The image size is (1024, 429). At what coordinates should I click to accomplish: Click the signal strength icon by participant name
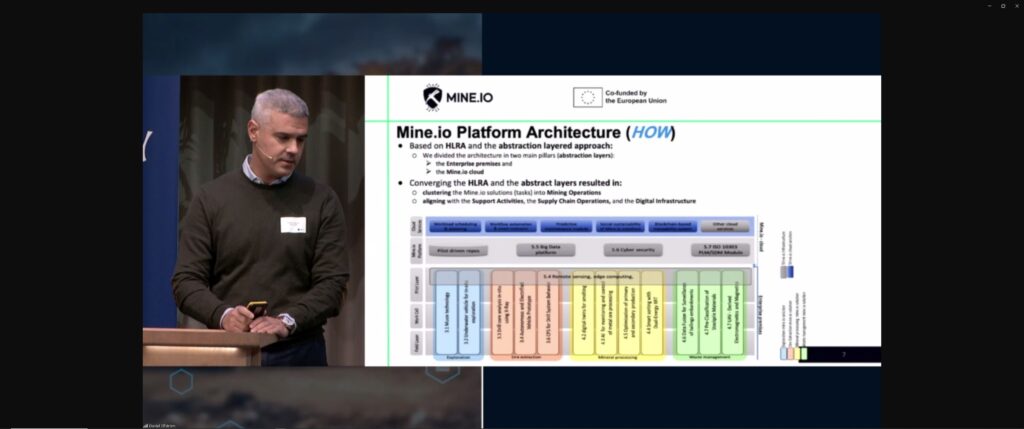(x=146, y=424)
